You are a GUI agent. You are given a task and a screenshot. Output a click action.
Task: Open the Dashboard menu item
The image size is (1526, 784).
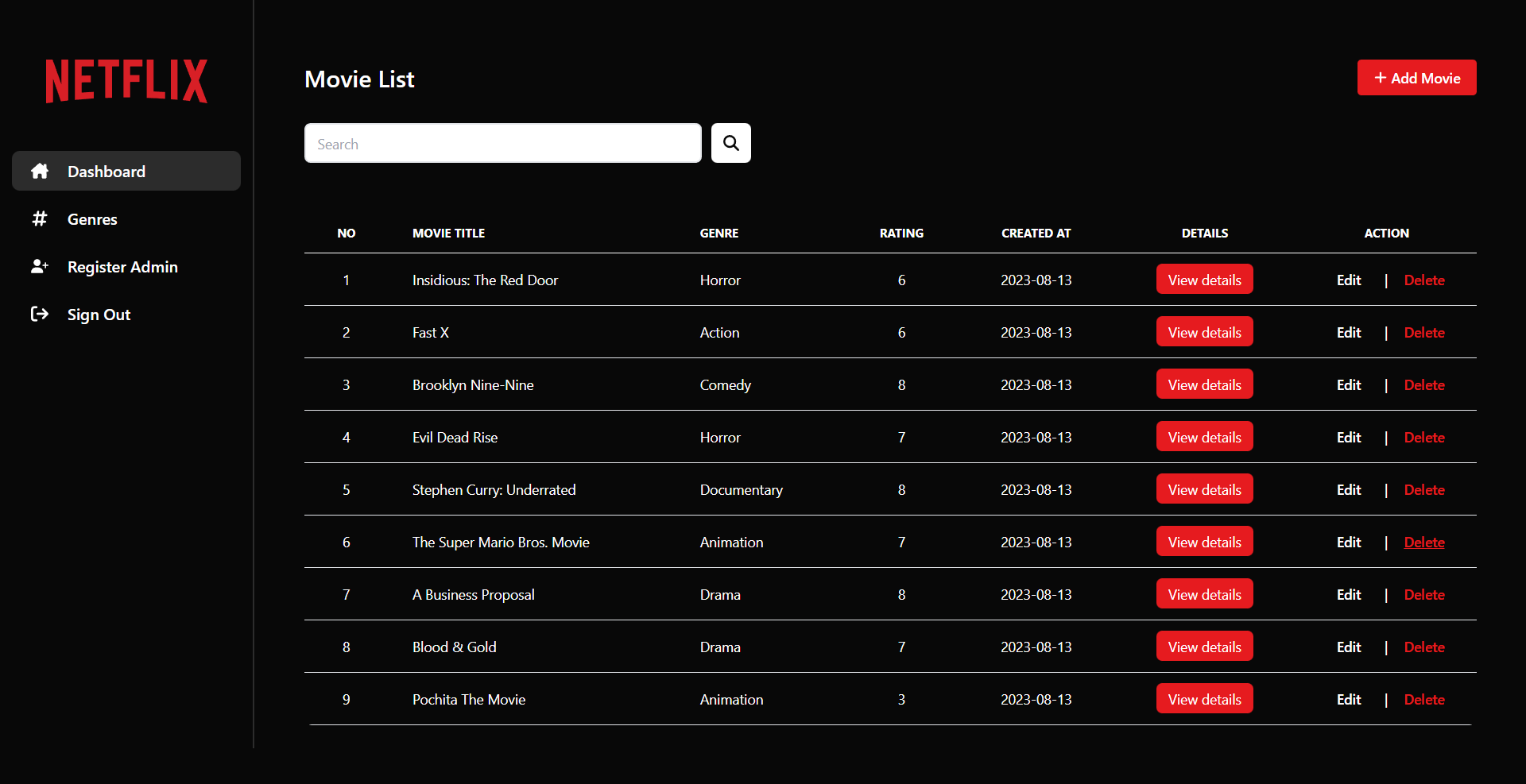click(126, 171)
